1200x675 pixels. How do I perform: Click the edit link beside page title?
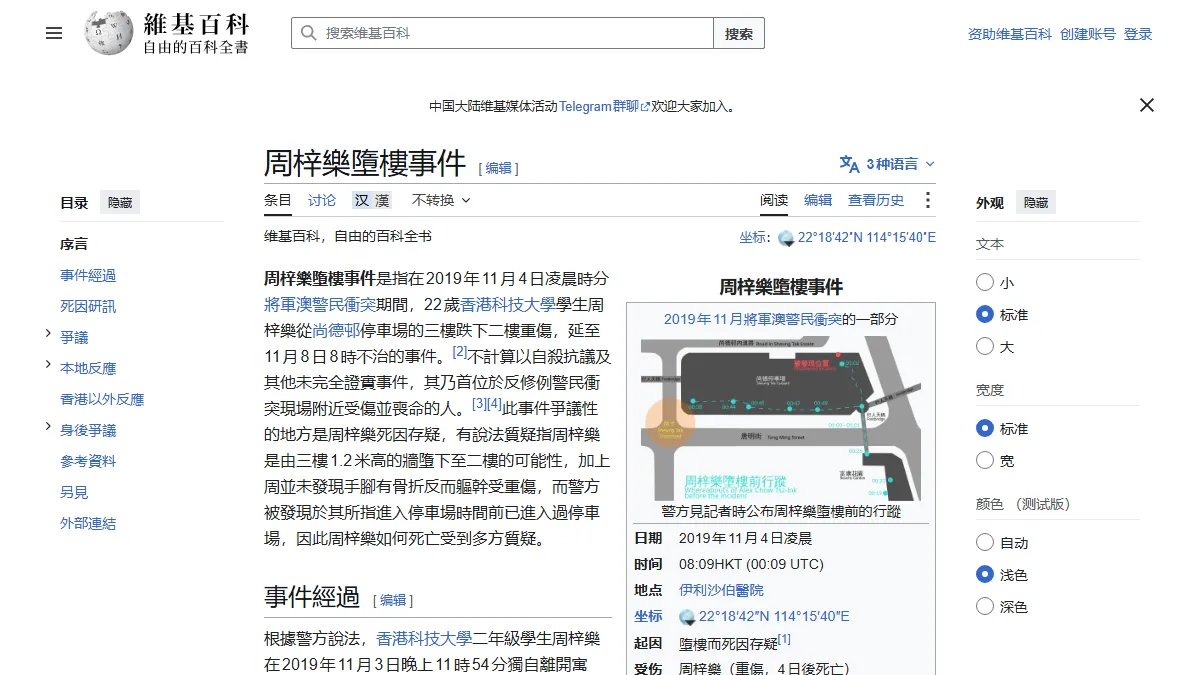coord(499,168)
